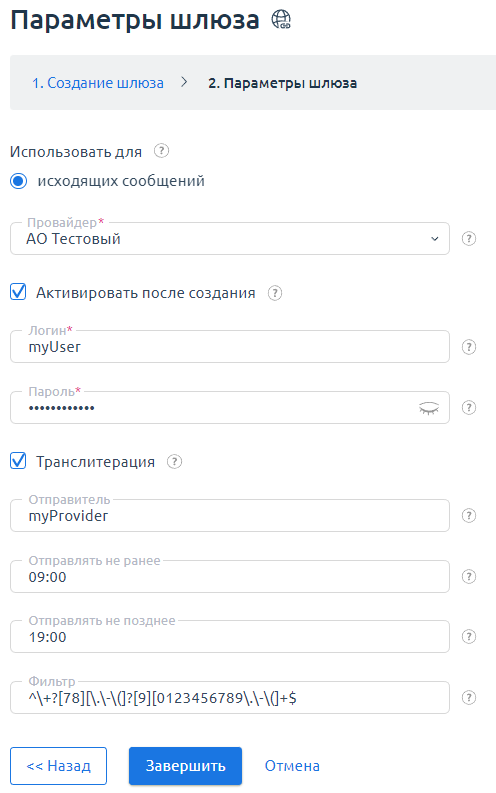Click the Отмена link
Viewport: 496px width, 793px height.
292,766
